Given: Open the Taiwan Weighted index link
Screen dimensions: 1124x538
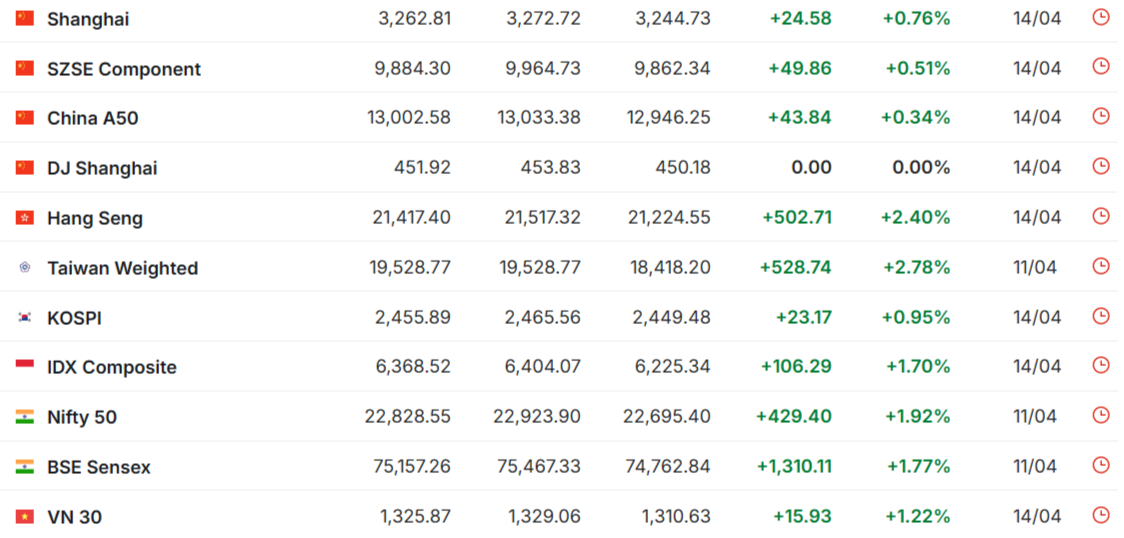Looking at the screenshot, I should (x=123, y=268).
